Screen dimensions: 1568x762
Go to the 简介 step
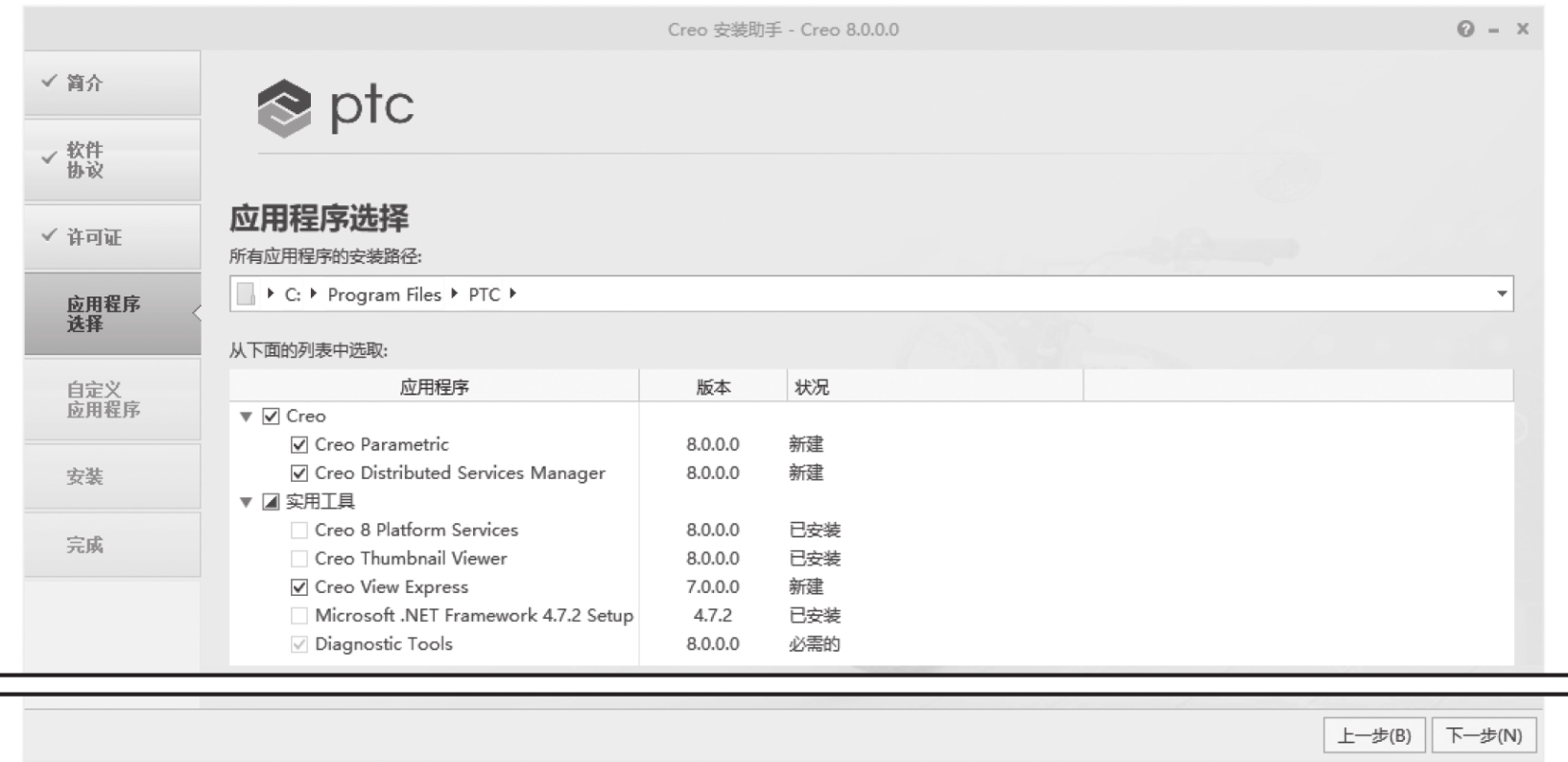[x=112, y=83]
